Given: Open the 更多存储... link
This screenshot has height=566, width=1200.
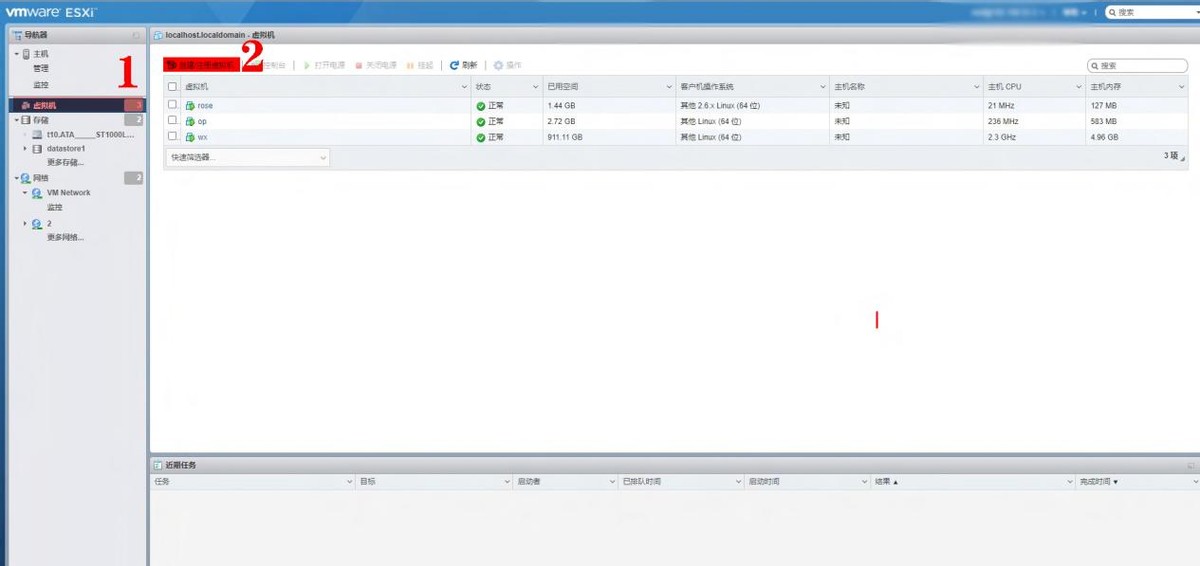Looking at the screenshot, I should click(x=65, y=162).
